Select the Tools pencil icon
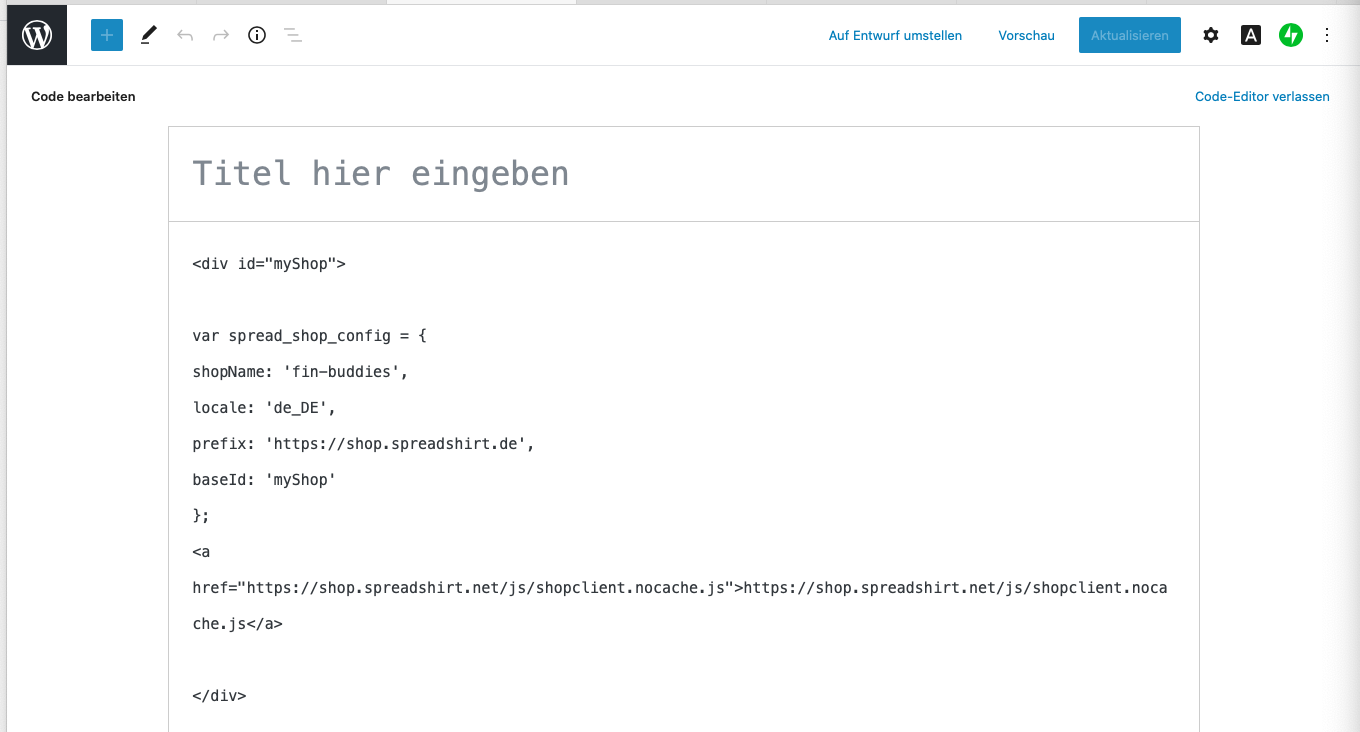This screenshot has width=1360, height=732. [148, 36]
